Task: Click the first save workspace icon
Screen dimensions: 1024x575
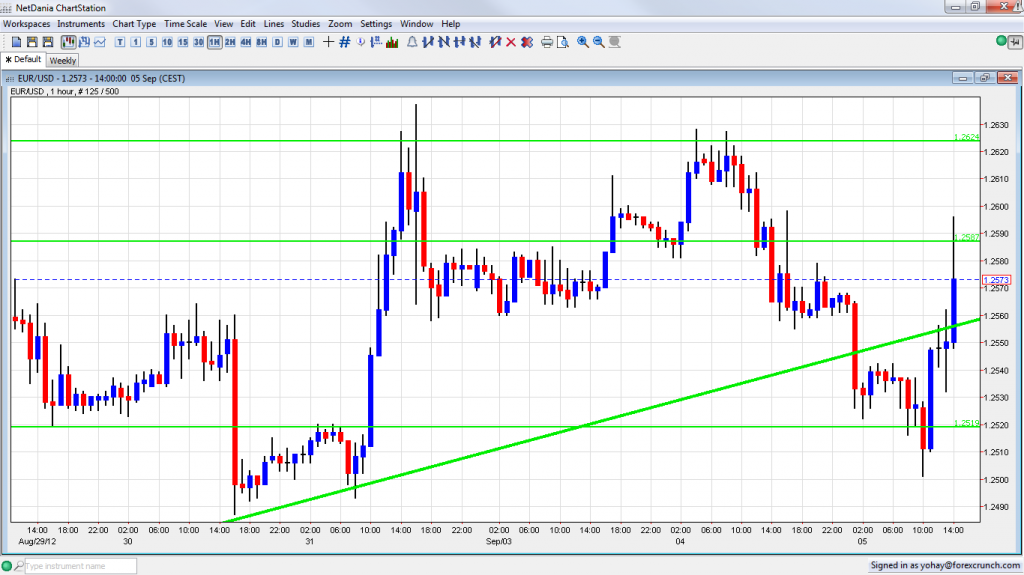Action: tap(32, 42)
